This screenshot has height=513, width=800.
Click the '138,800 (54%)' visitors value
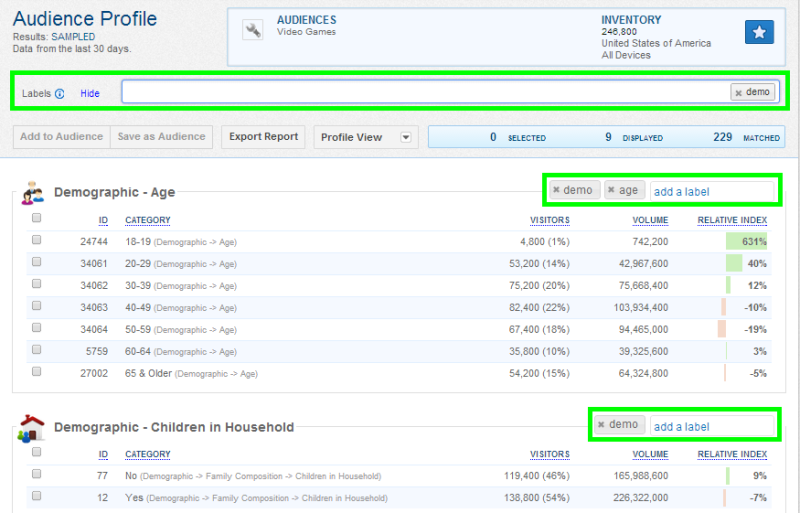537,498
